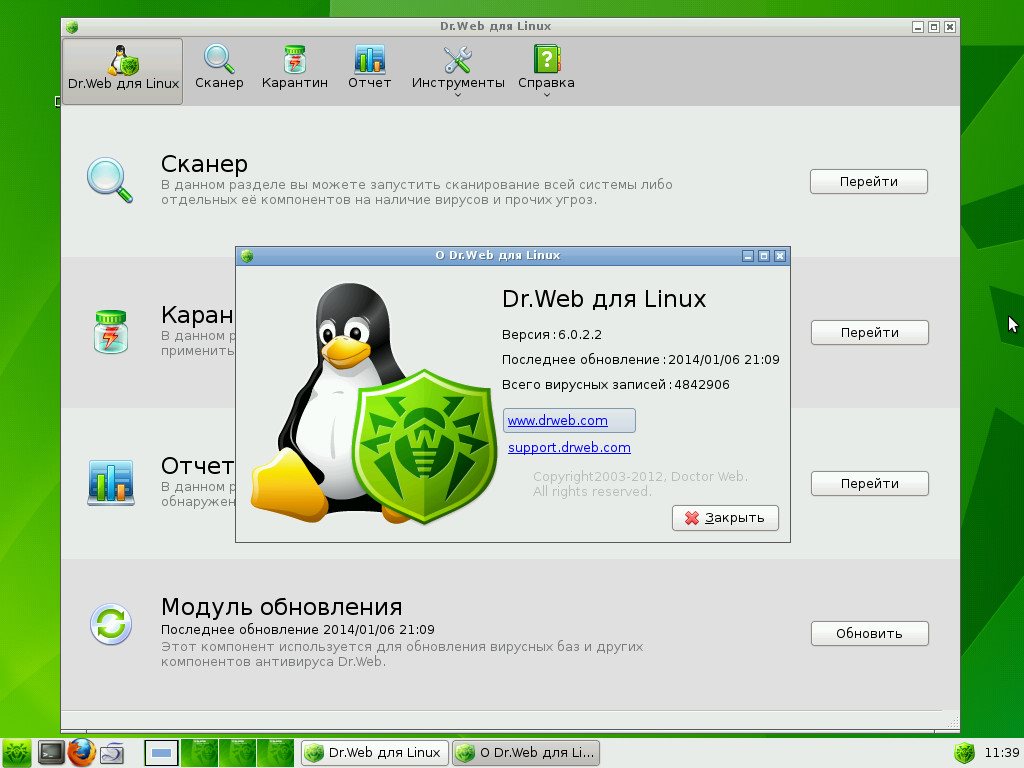
Task: Click the Dr.Web shield tray icon
Action: click(x=964, y=753)
